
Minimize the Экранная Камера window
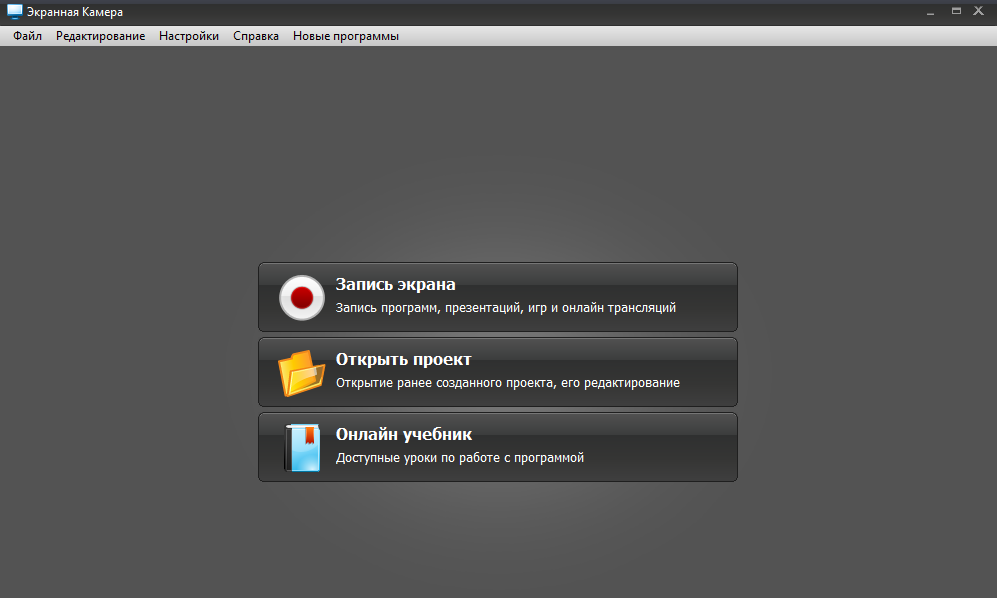point(931,12)
